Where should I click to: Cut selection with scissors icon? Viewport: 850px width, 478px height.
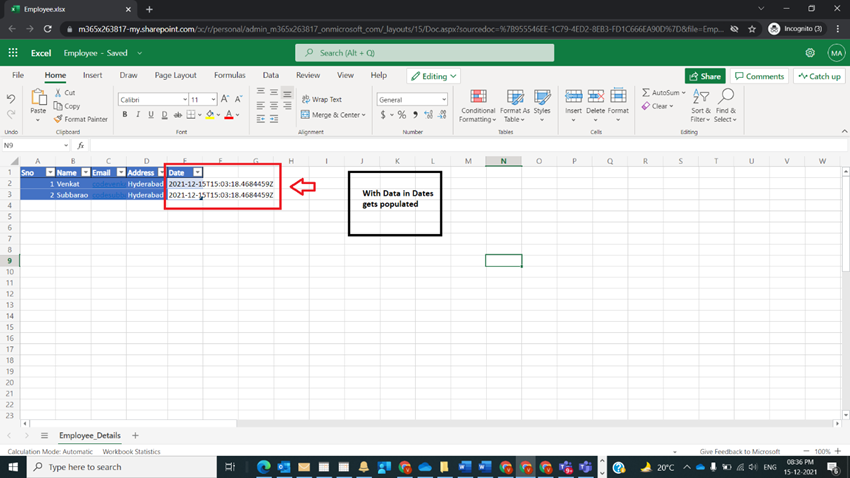[58, 93]
